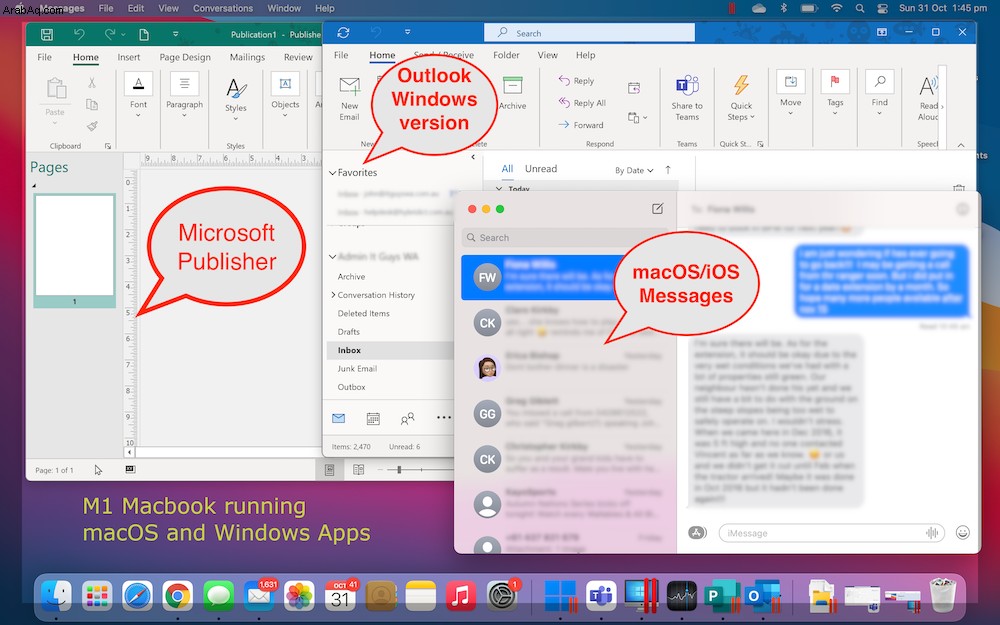Open the Font dropdown in Publisher ribbon

pos(138,95)
